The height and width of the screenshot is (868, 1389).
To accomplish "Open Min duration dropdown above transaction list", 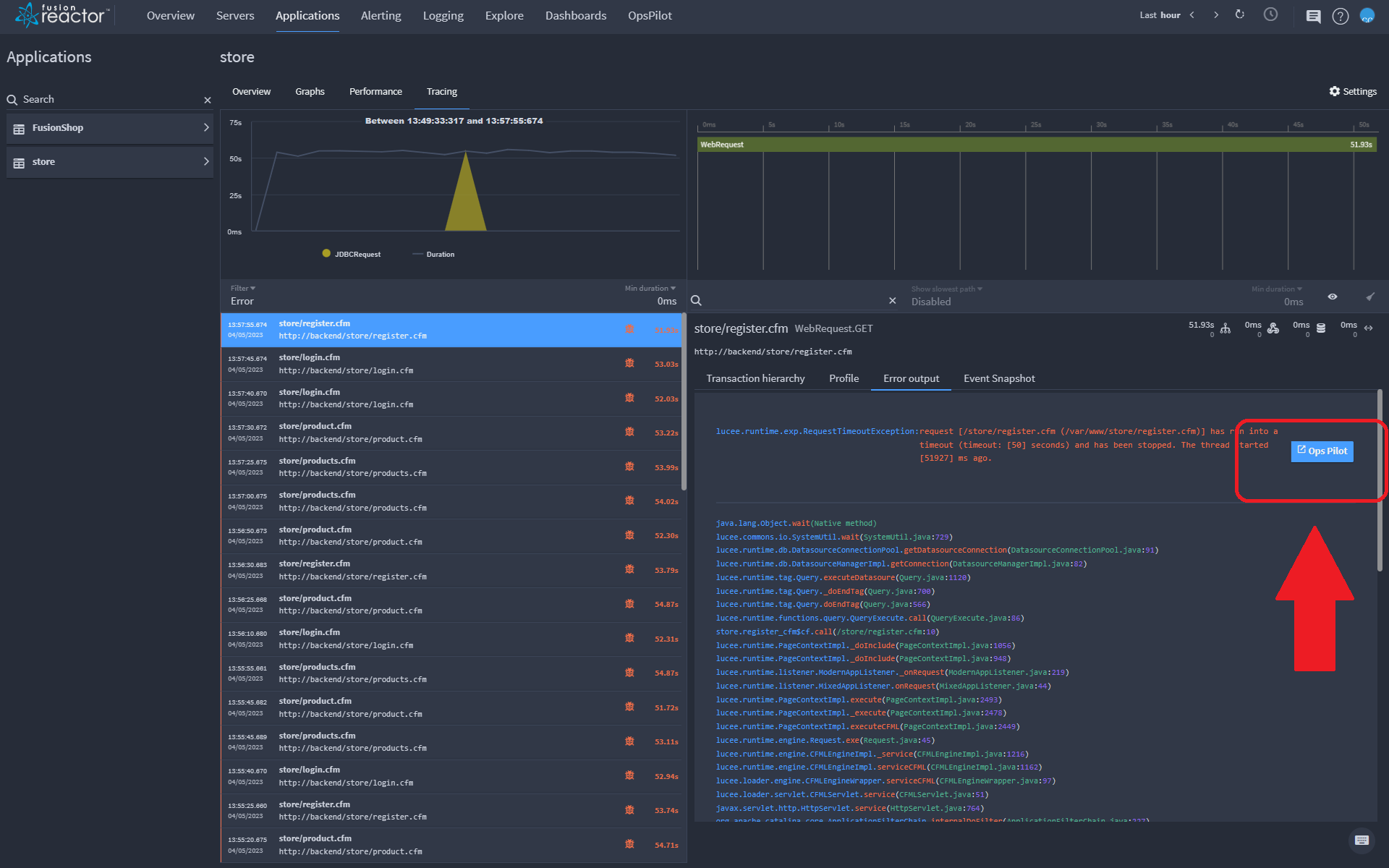I will point(650,295).
